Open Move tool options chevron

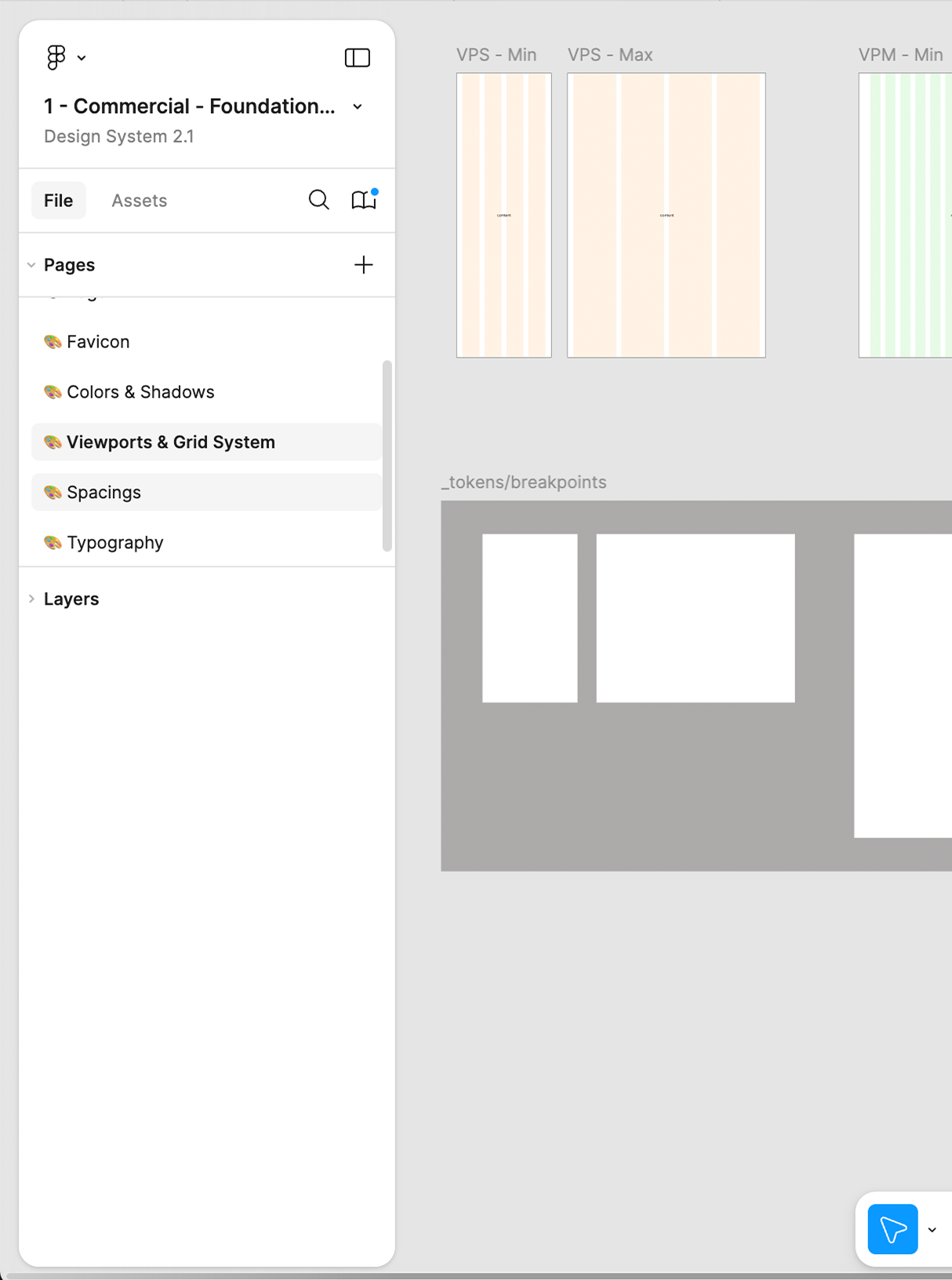932,1230
